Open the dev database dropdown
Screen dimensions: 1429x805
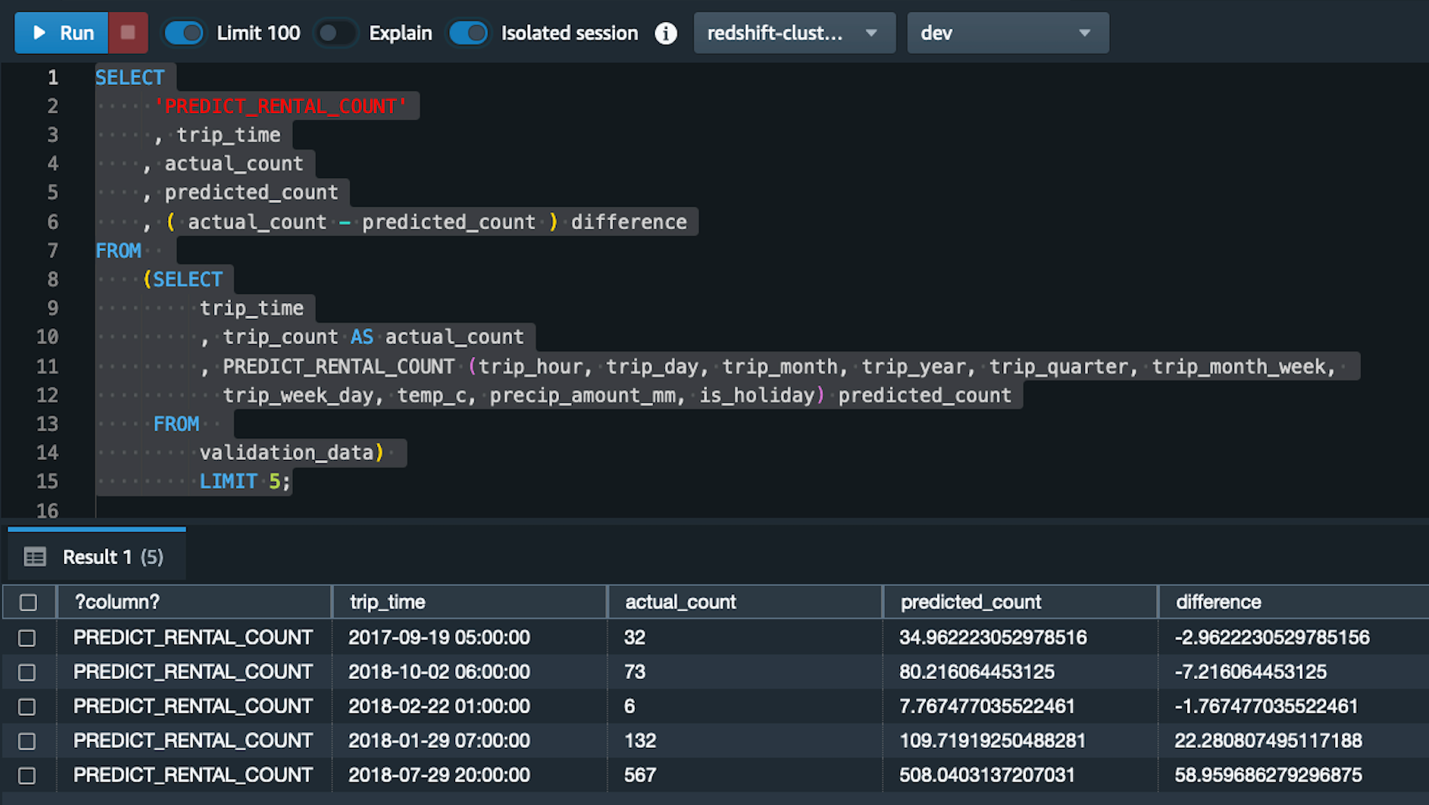1007,33
